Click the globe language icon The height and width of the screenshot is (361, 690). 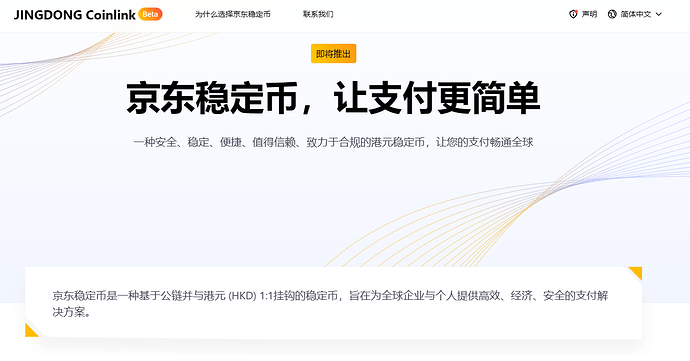[612, 14]
